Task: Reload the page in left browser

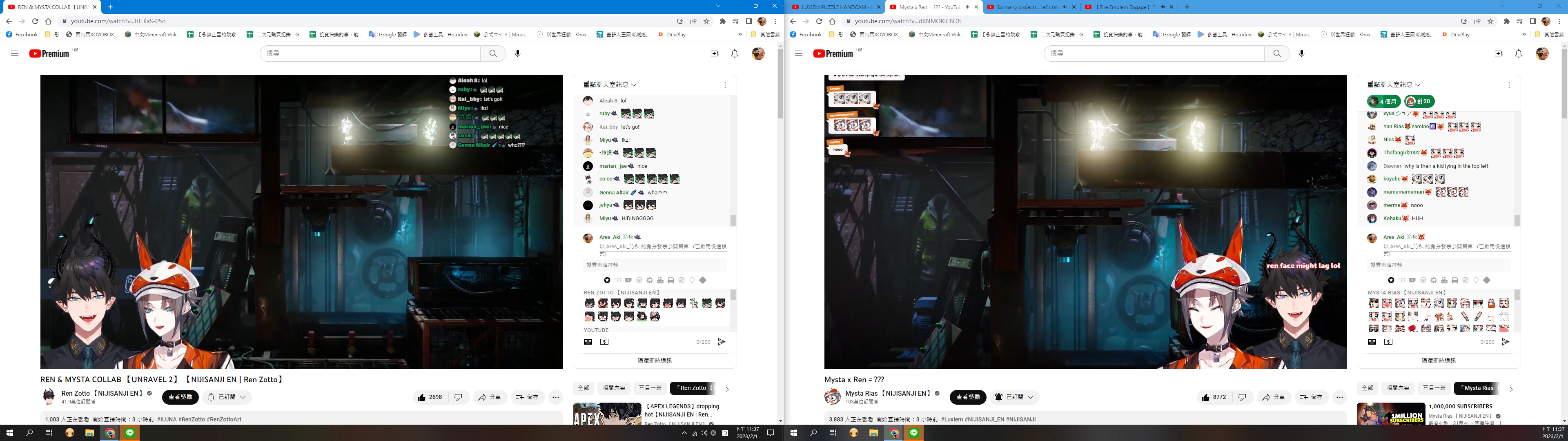Action: (x=35, y=21)
